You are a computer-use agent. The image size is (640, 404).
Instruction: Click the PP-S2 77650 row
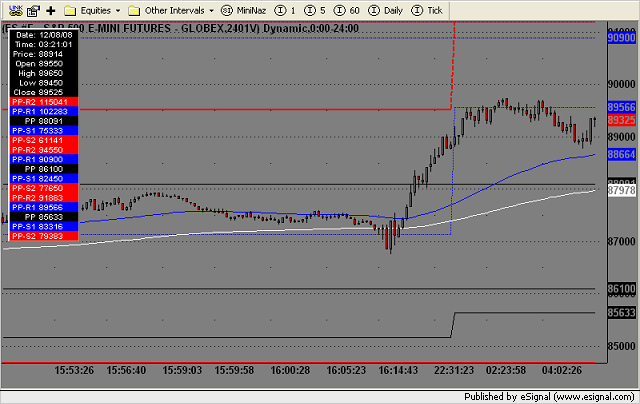click(44, 188)
